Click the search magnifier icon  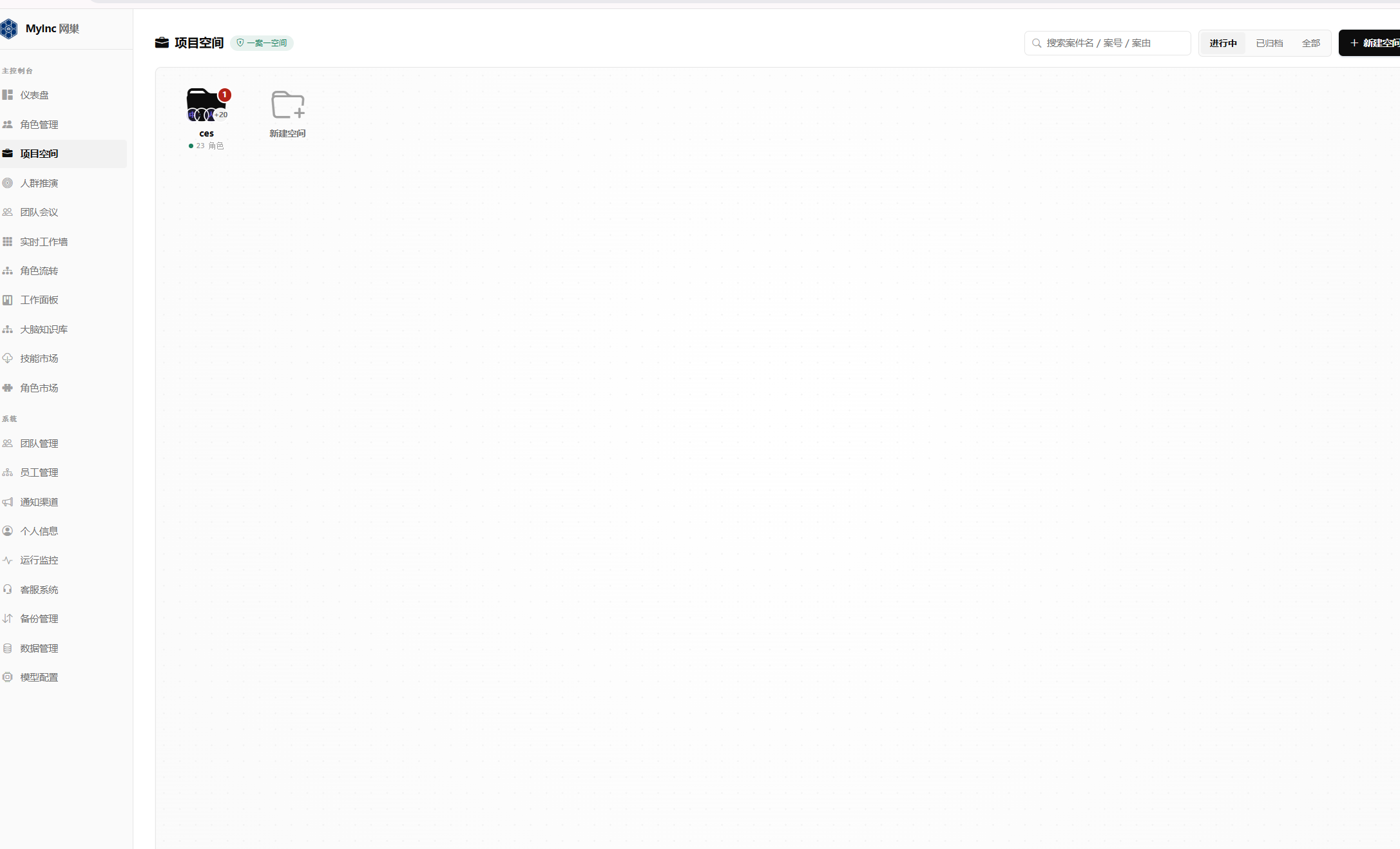point(1037,43)
